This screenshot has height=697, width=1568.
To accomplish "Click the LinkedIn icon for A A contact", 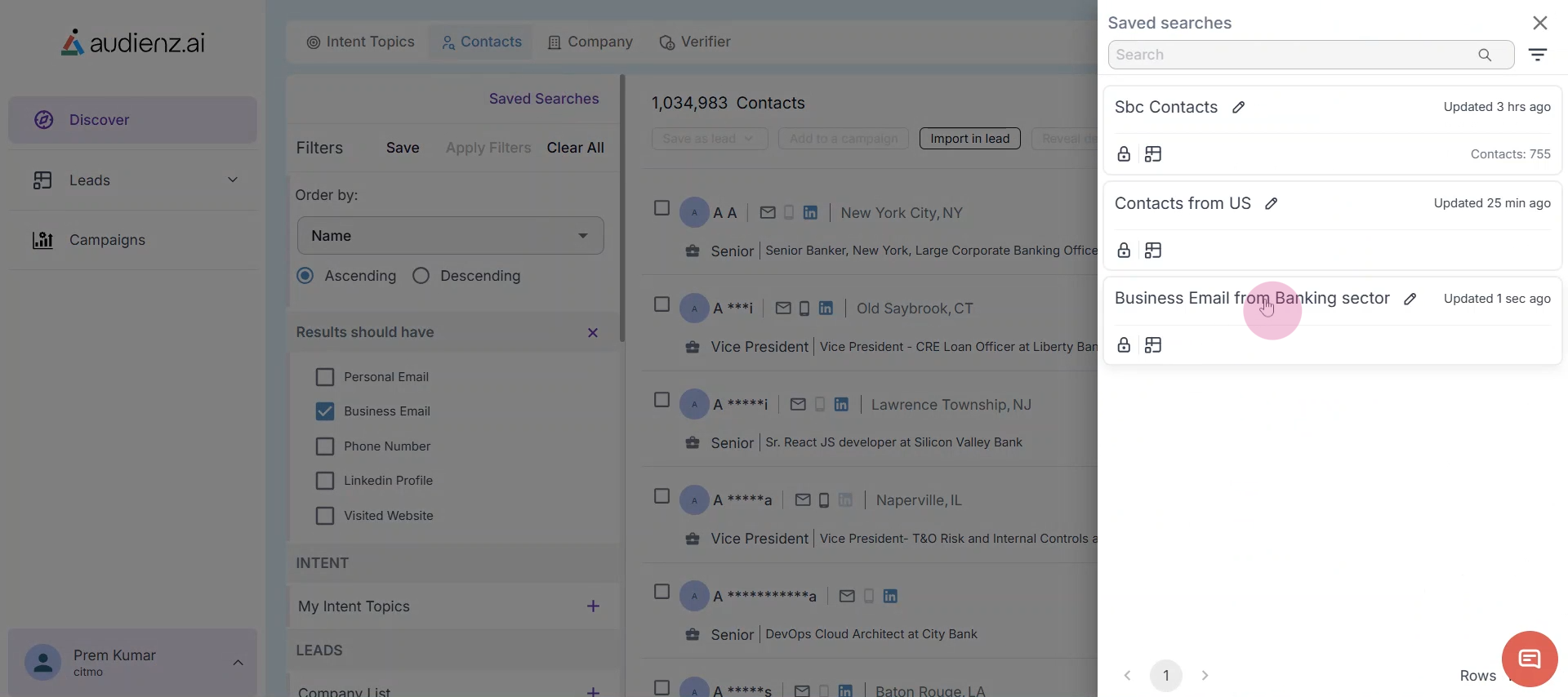I will click(x=810, y=213).
